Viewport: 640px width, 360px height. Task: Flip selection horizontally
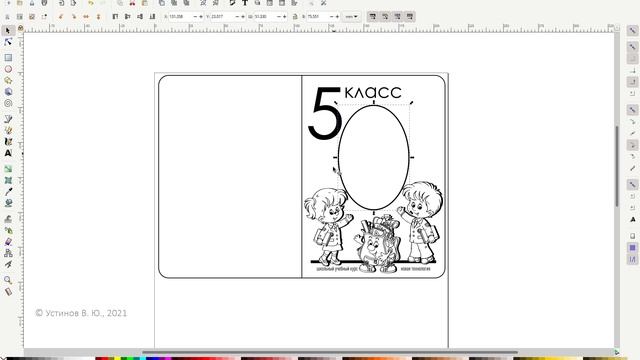pos(86,17)
